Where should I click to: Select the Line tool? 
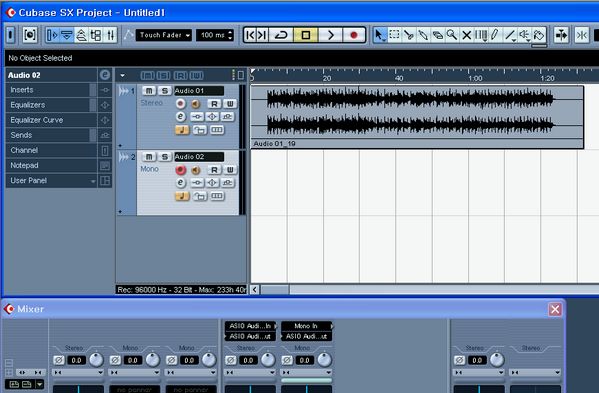pyautogui.click(x=510, y=35)
